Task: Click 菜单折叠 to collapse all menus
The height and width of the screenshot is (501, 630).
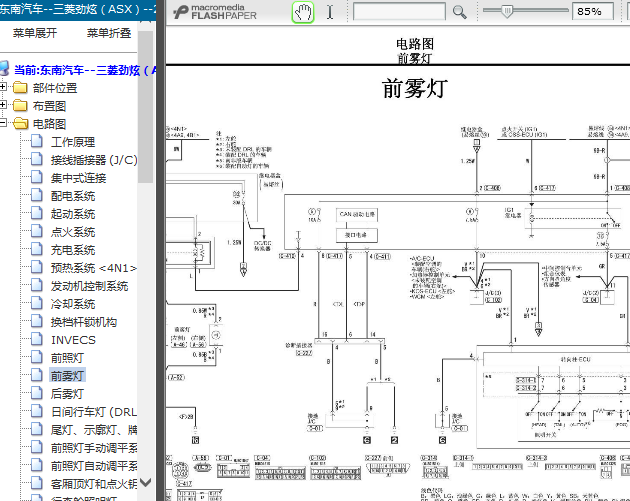Action: coord(109,33)
